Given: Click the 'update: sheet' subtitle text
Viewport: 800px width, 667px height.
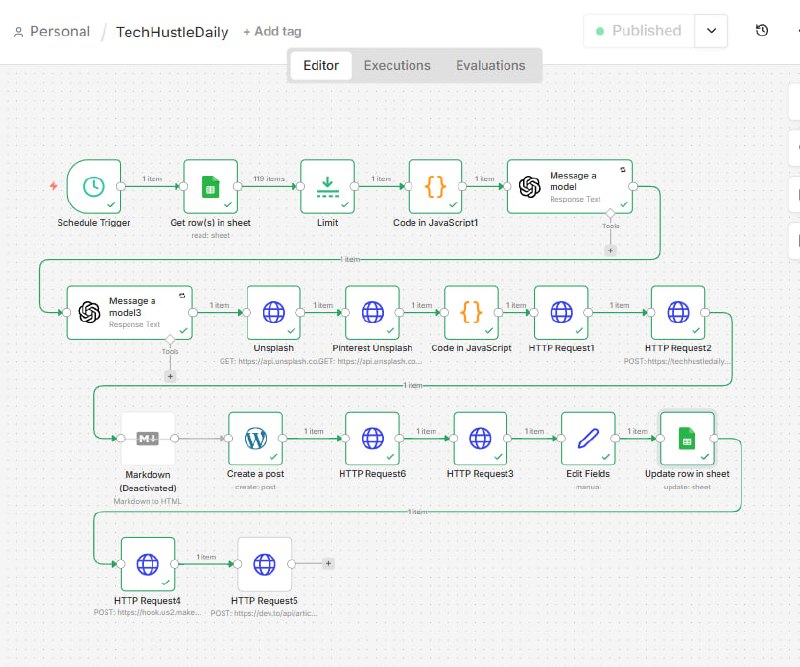Looking at the screenshot, I should tap(687, 487).
